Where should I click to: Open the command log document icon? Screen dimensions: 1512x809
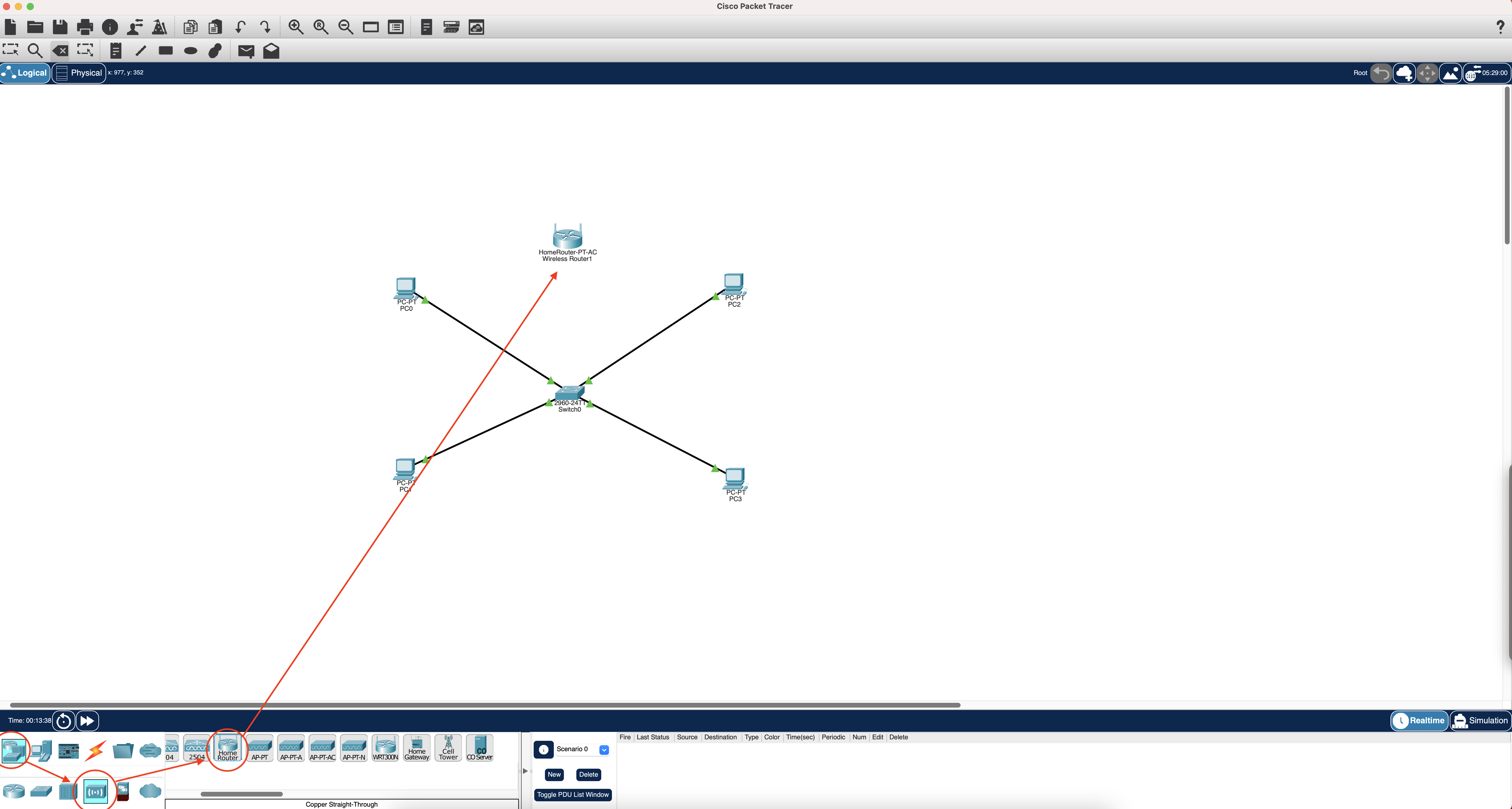tap(427, 27)
